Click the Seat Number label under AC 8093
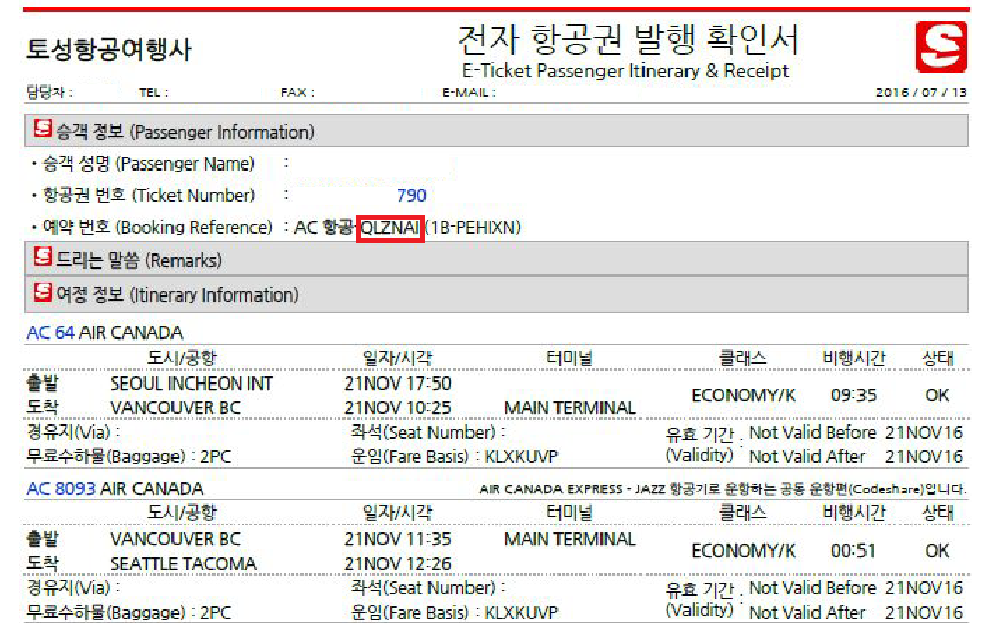The image size is (986, 637). 428,588
